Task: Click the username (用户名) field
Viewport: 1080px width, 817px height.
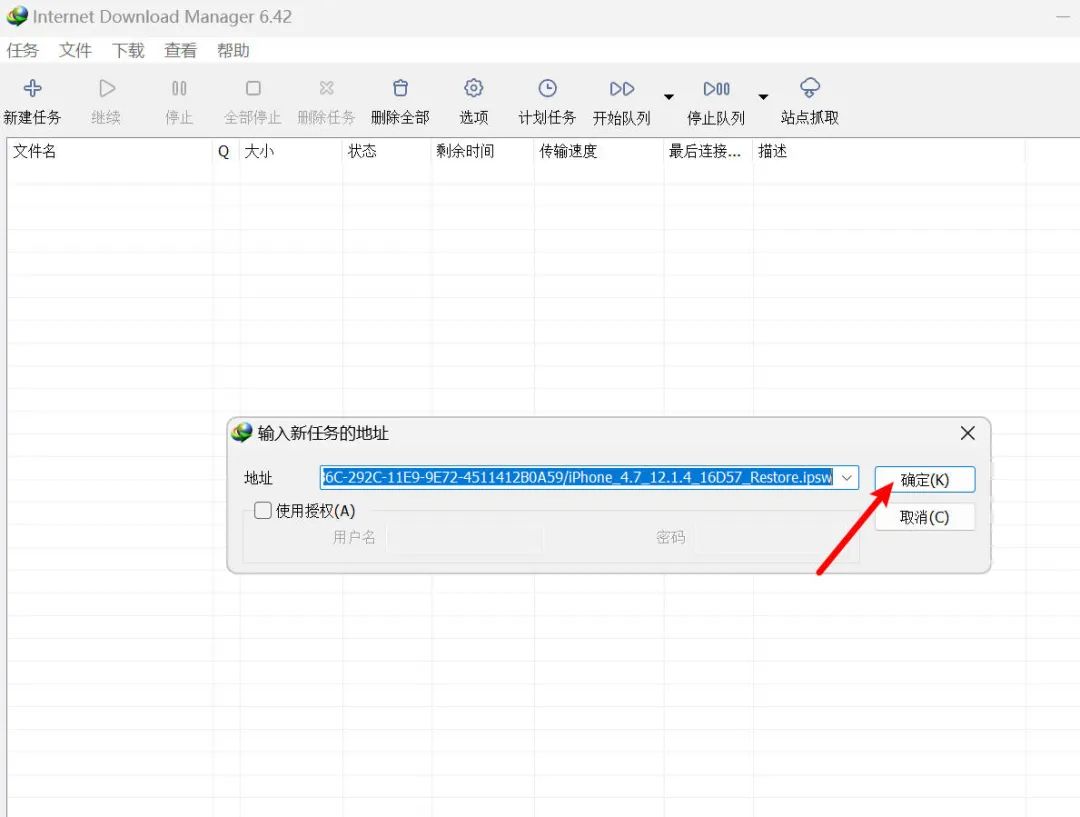Action: (x=464, y=538)
